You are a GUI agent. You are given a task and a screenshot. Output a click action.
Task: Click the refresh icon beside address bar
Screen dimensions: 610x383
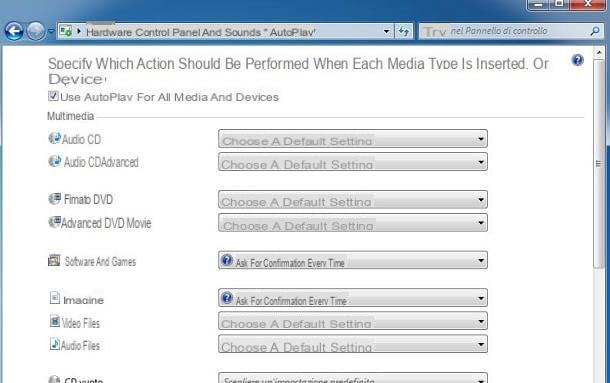[404, 32]
